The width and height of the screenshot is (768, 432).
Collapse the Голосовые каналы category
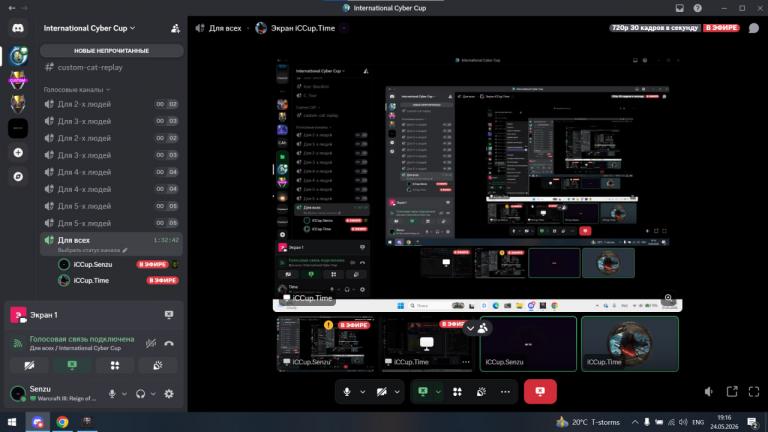pyautogui.click(x=76, y=90)
